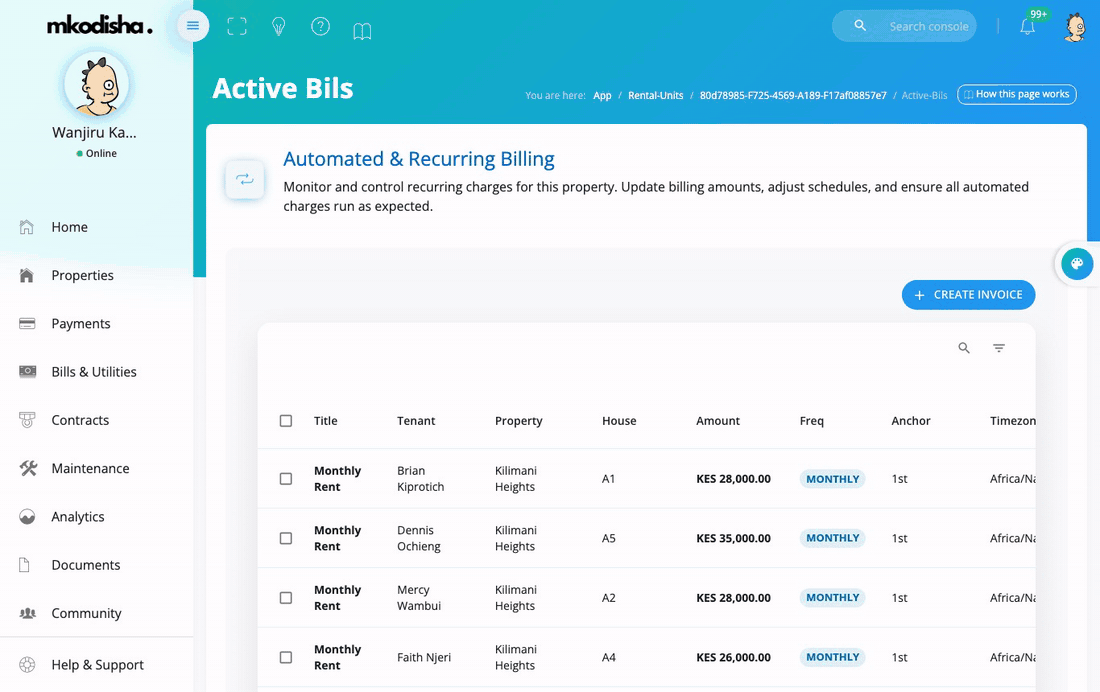Viewport: 1100px width, 692px height.
Task: Sort by the Tenant column header
Action: (x=416, y=421)
